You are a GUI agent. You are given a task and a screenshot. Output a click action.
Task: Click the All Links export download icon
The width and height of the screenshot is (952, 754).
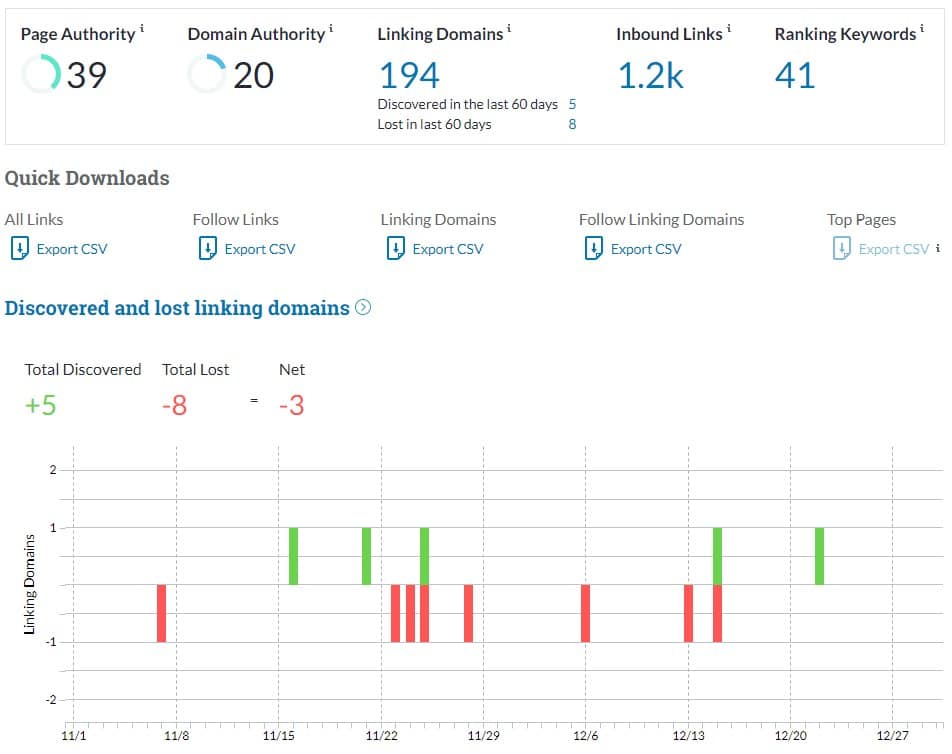click(19, 248)
